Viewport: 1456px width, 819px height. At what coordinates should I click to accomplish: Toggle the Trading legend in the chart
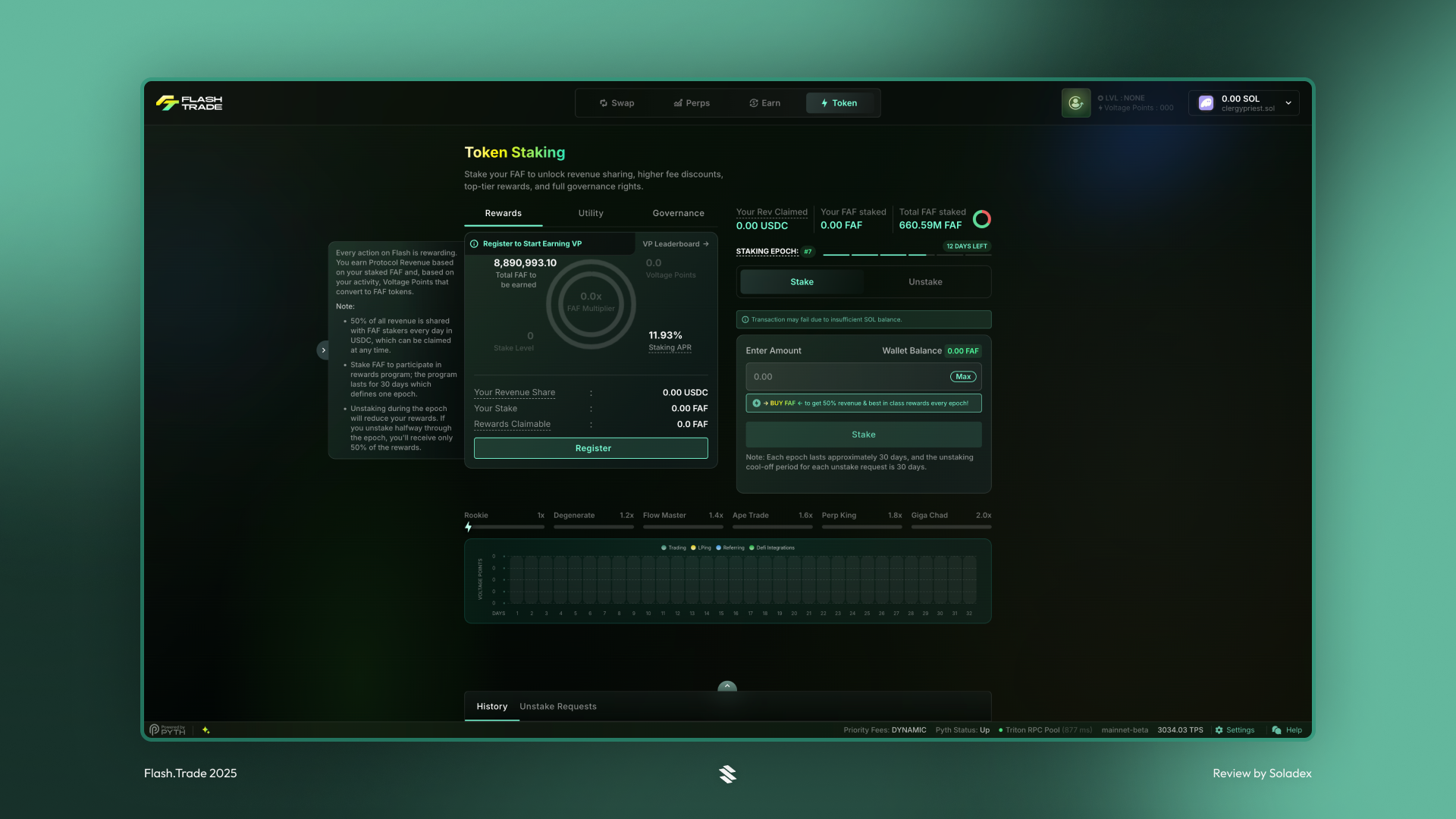click(x=672, y=548)
